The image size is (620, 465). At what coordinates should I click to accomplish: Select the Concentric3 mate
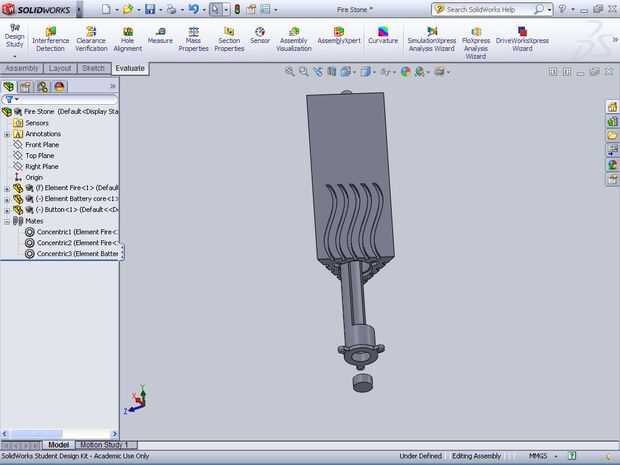pyautogui.click(x=71, y=254)
